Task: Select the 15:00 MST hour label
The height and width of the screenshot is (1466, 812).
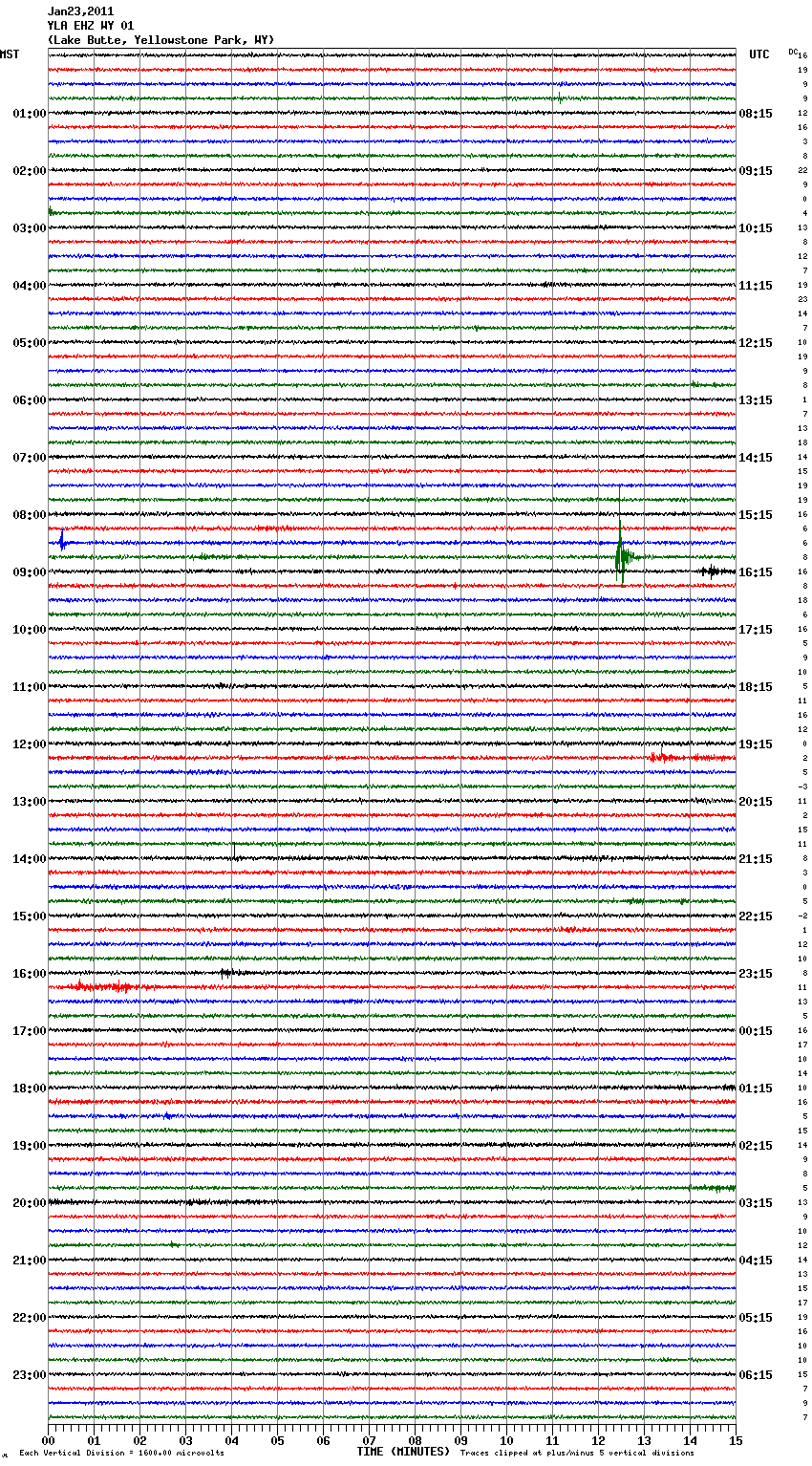Action: (30, 916)
